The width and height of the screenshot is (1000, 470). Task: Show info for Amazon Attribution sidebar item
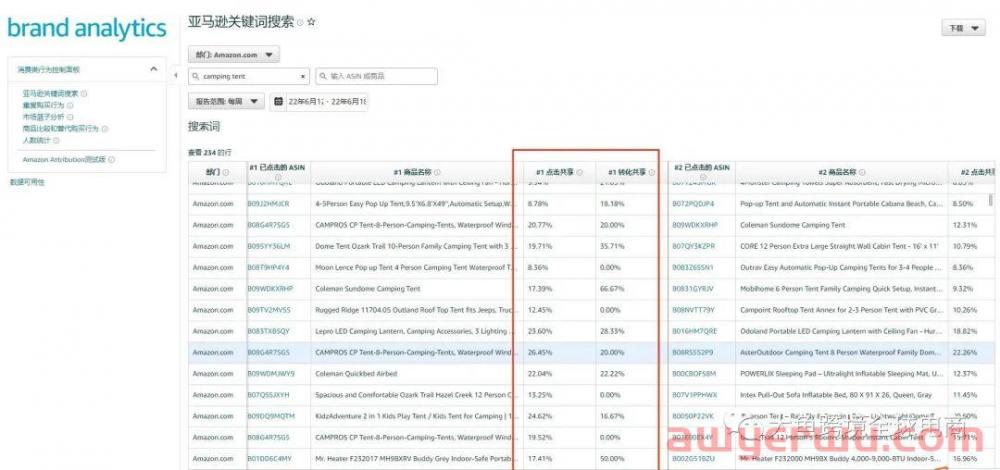112,160
